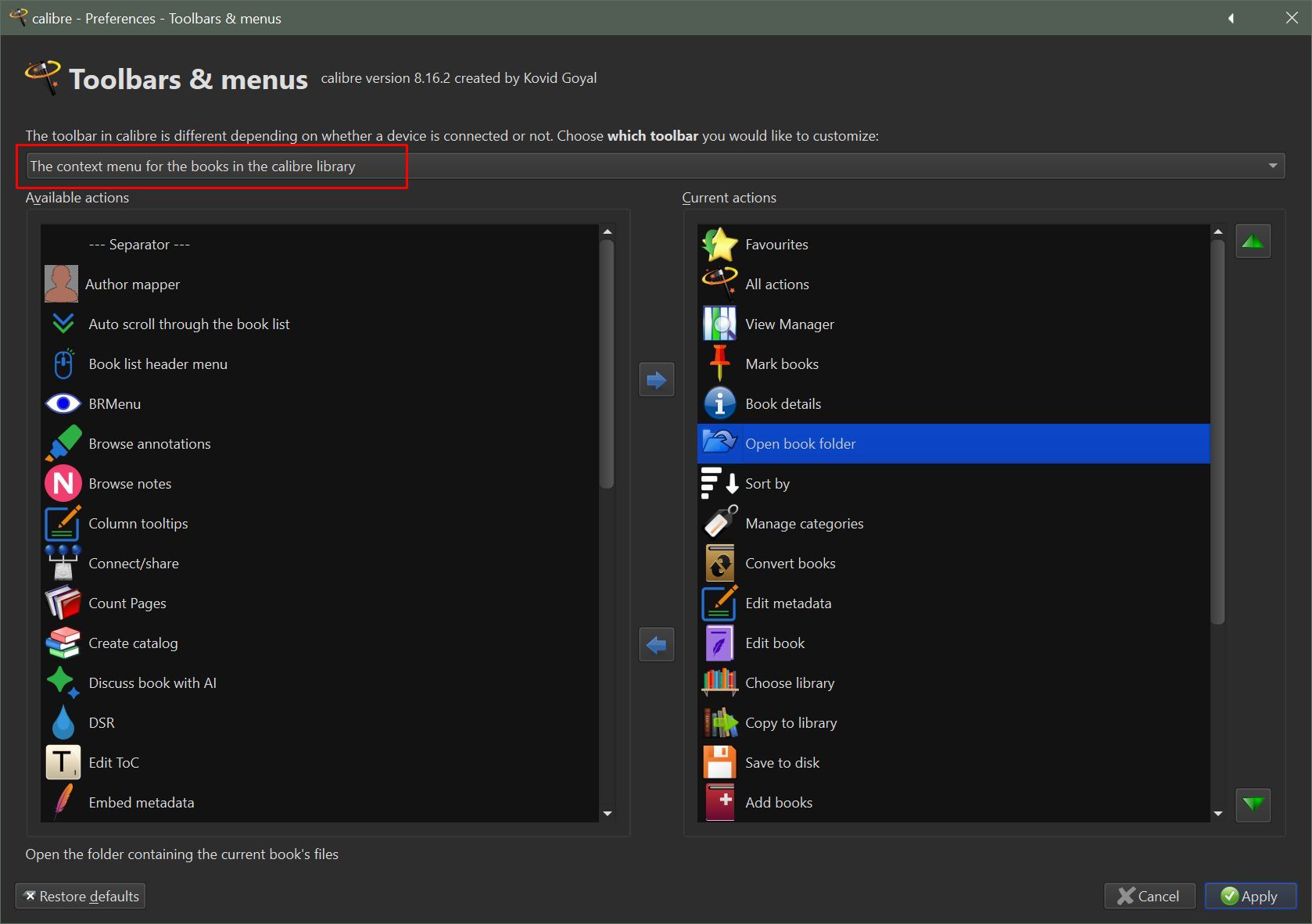This screenshot has height=924, width=1312.
Task: Click the Discuss book with AI icon
Action: (63, 682)
